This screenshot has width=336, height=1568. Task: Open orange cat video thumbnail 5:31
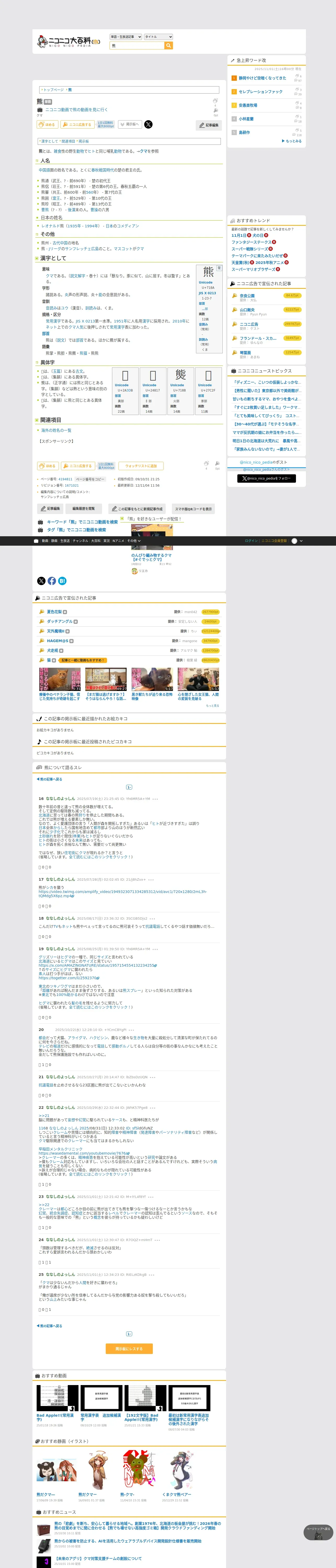[60, 679]
